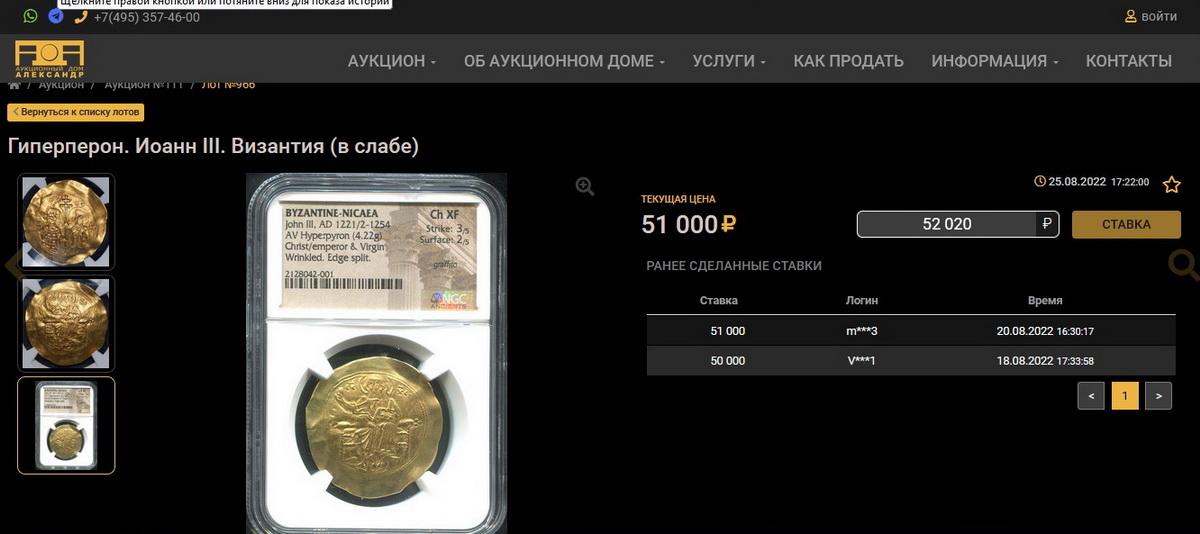1200x534 pixels.
Task: Open the КОНТАКТЫ menu item
Action: (x=1129, y=61)
